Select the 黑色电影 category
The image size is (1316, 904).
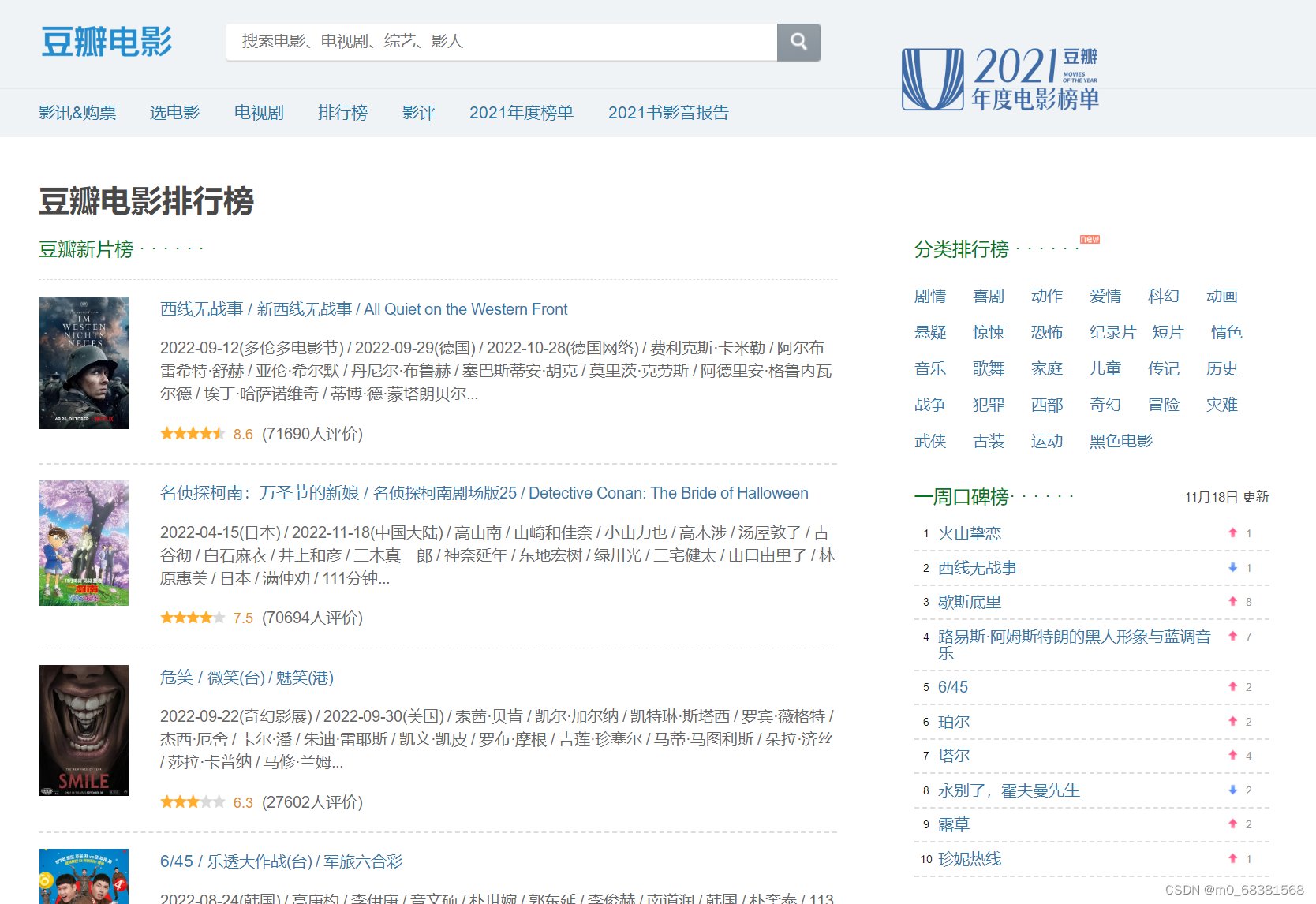1121,441
